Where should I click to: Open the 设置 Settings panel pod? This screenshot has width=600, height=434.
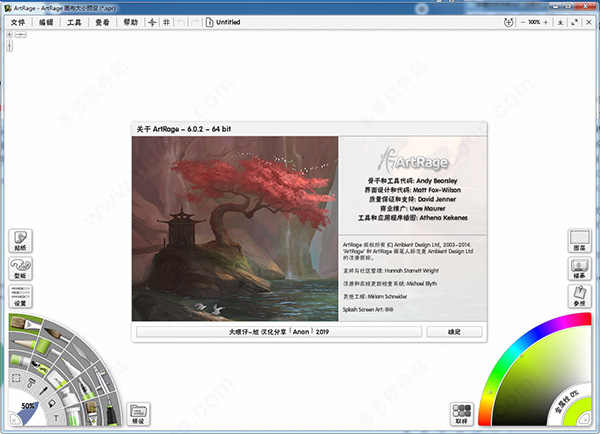pos(20,296)
